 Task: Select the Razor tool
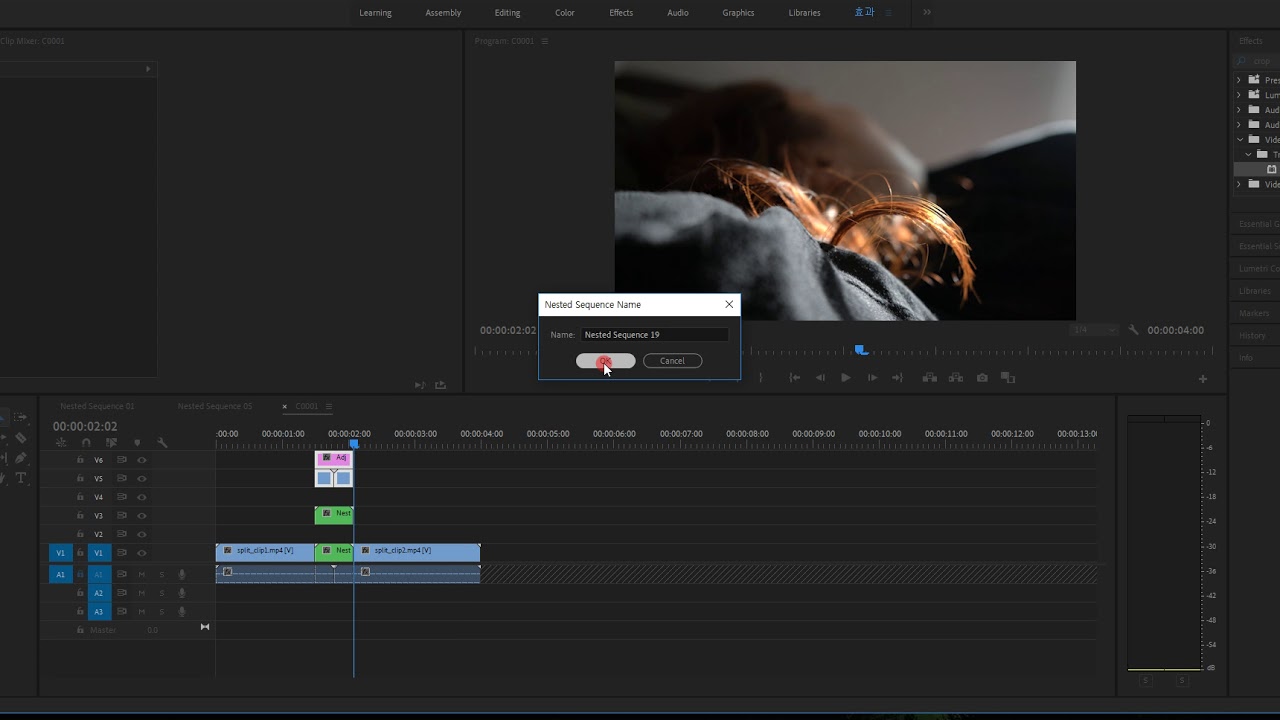[21, 438]
